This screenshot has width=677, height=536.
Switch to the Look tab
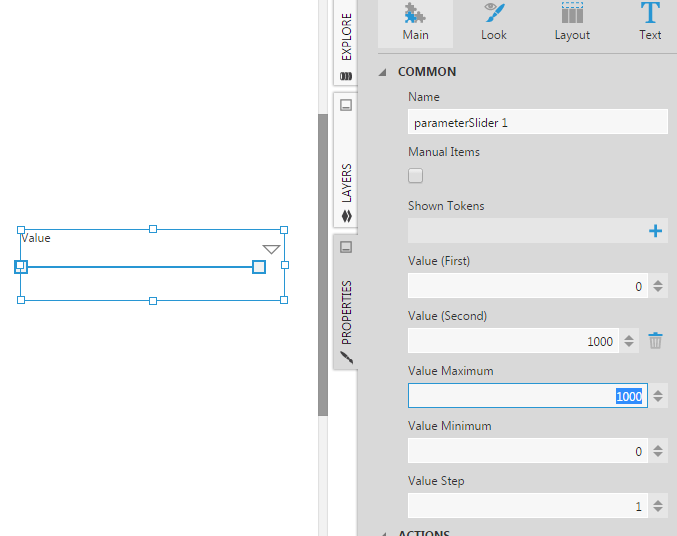(x=493, y=24)
